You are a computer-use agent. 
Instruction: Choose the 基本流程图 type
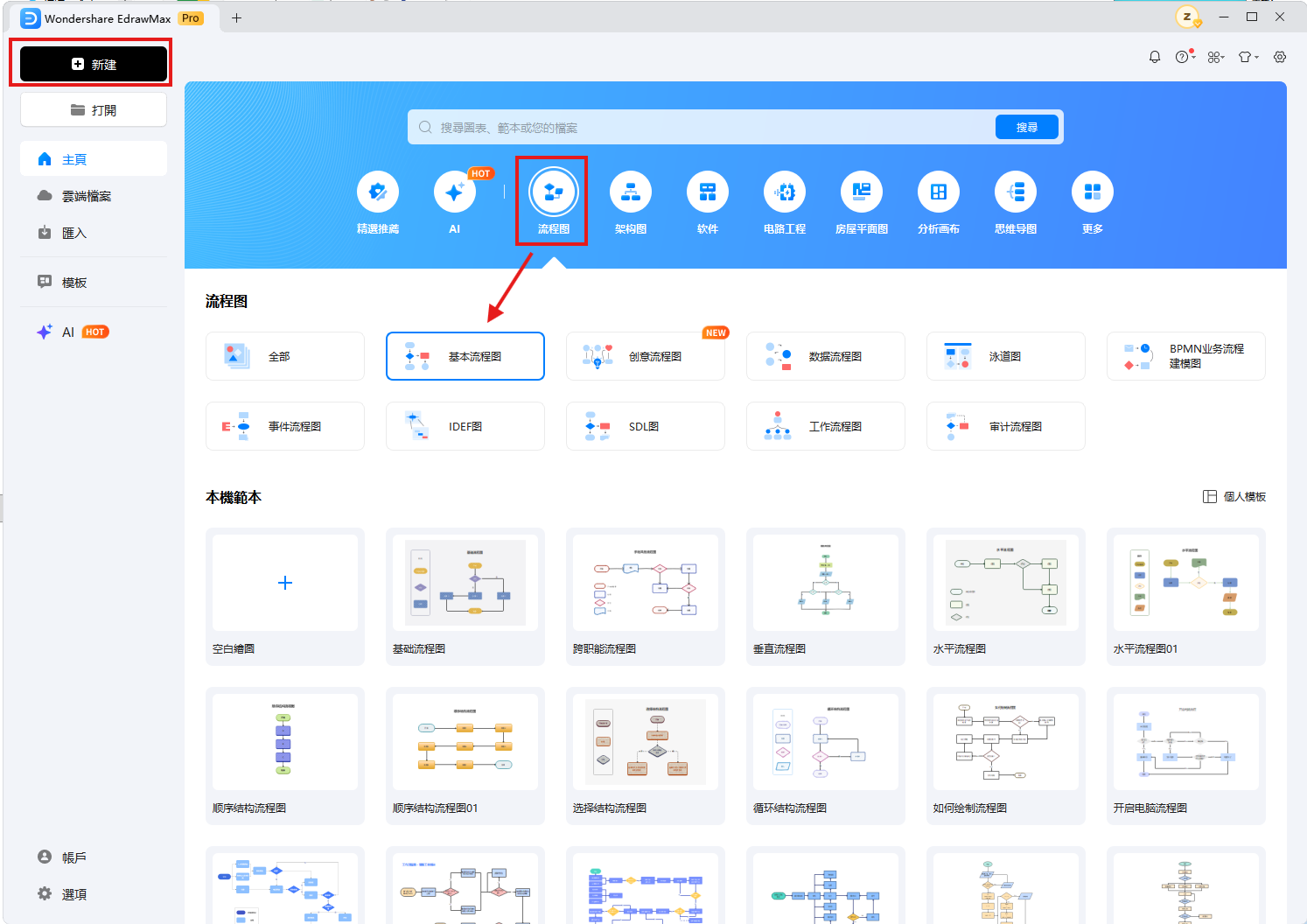pos(465,356)
